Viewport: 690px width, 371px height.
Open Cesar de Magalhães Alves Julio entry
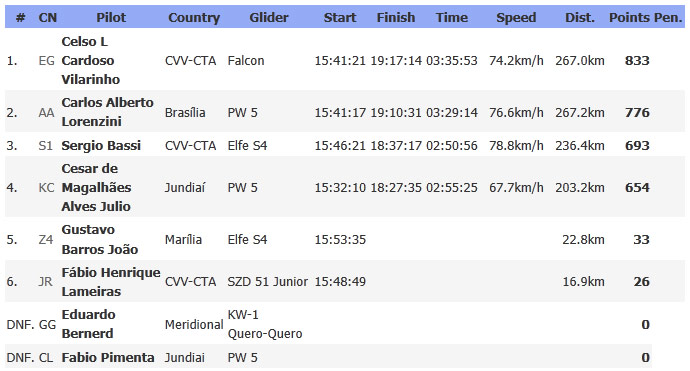point(96,187)
